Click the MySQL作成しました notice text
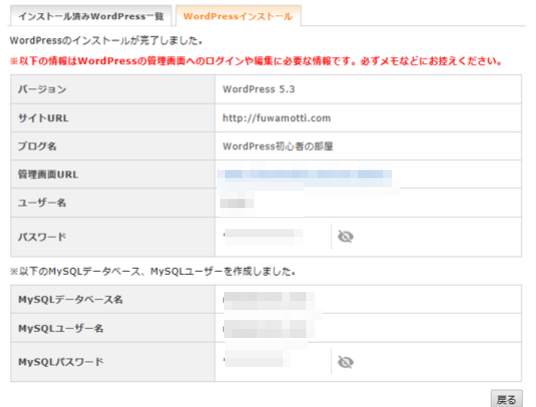This screenshot has width=536, height=407. (x=152, y=272)
